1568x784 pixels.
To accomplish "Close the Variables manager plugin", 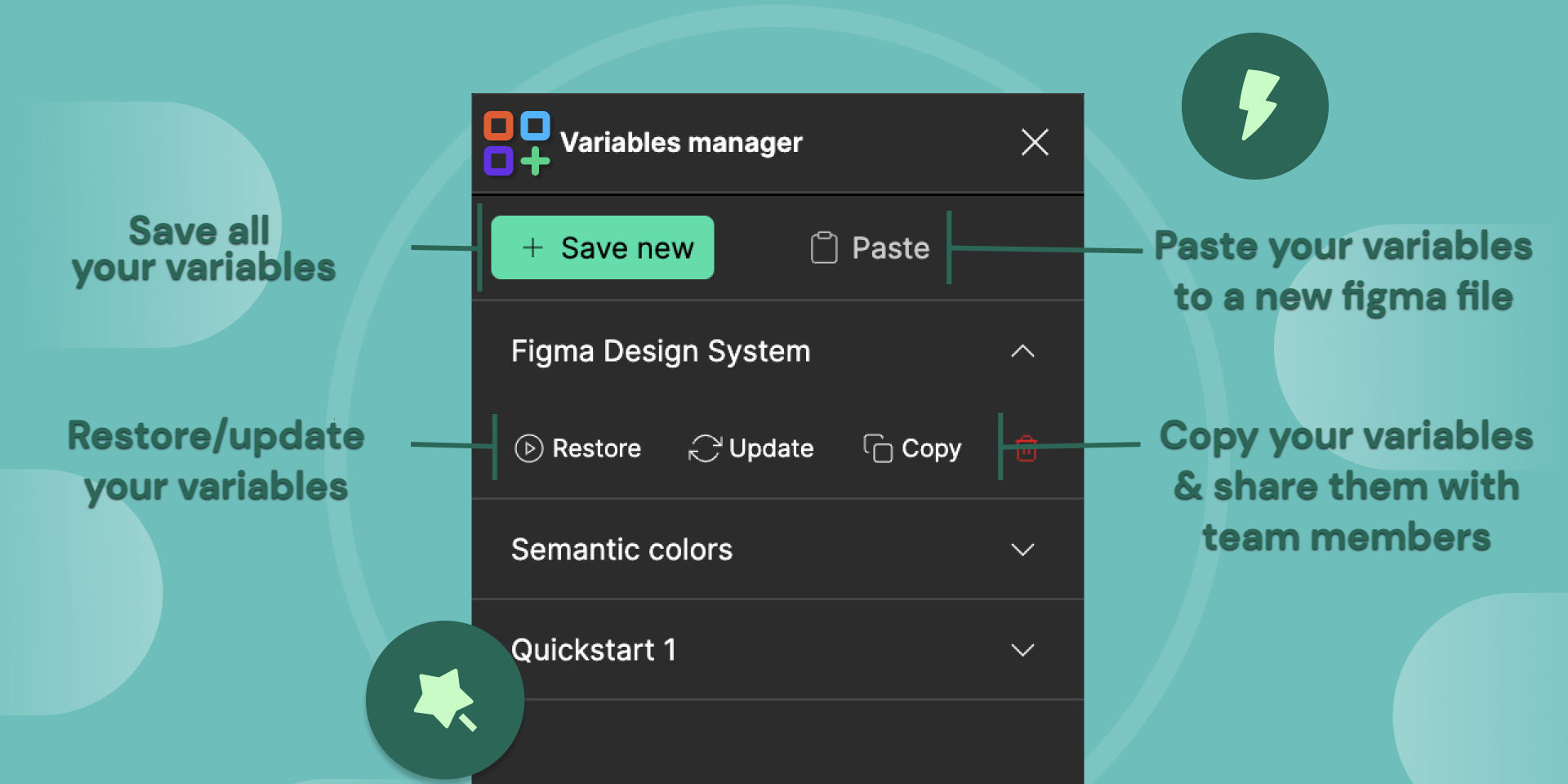I will [1035, 143].
